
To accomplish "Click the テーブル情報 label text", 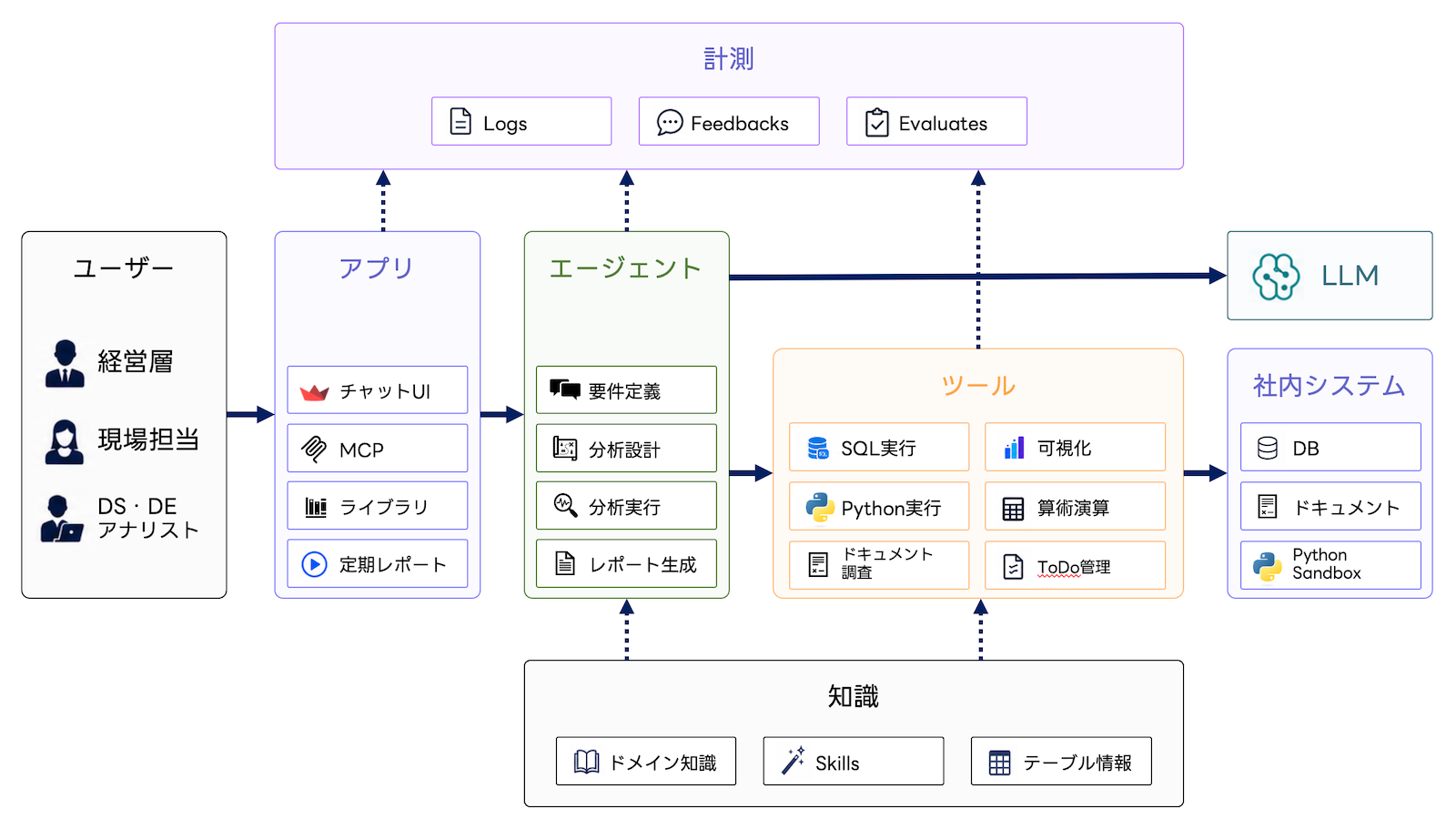I will click(x=1077, y=763).
